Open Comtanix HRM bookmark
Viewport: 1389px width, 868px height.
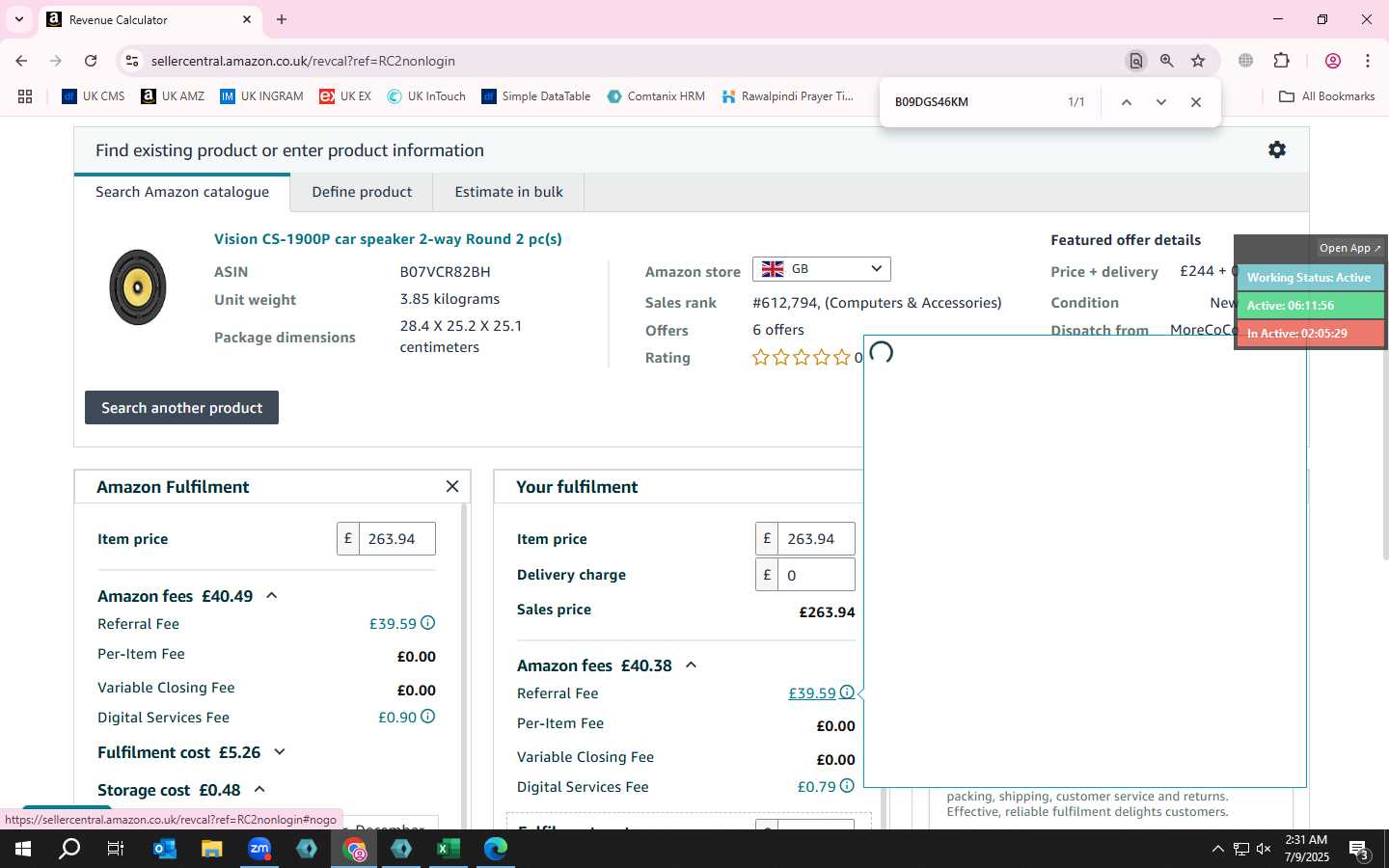(x=656, y=96)
